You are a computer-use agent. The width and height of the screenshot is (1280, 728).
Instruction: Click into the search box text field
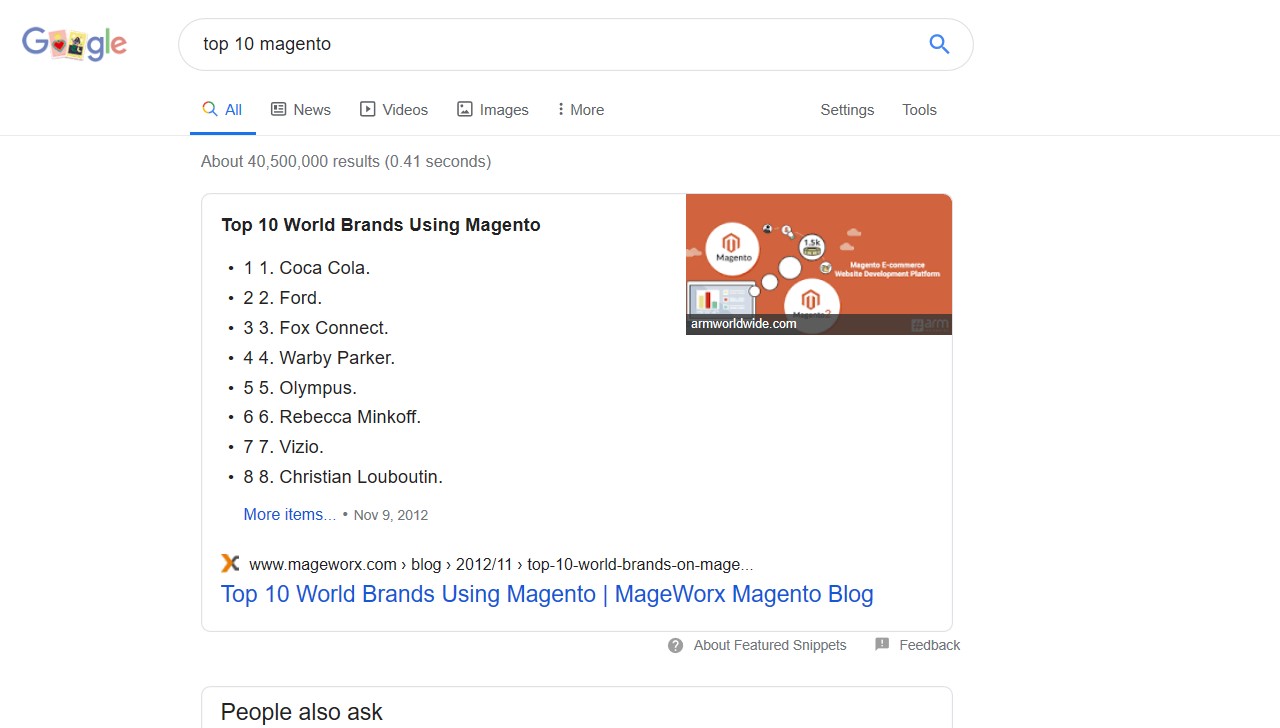point(550,44)
